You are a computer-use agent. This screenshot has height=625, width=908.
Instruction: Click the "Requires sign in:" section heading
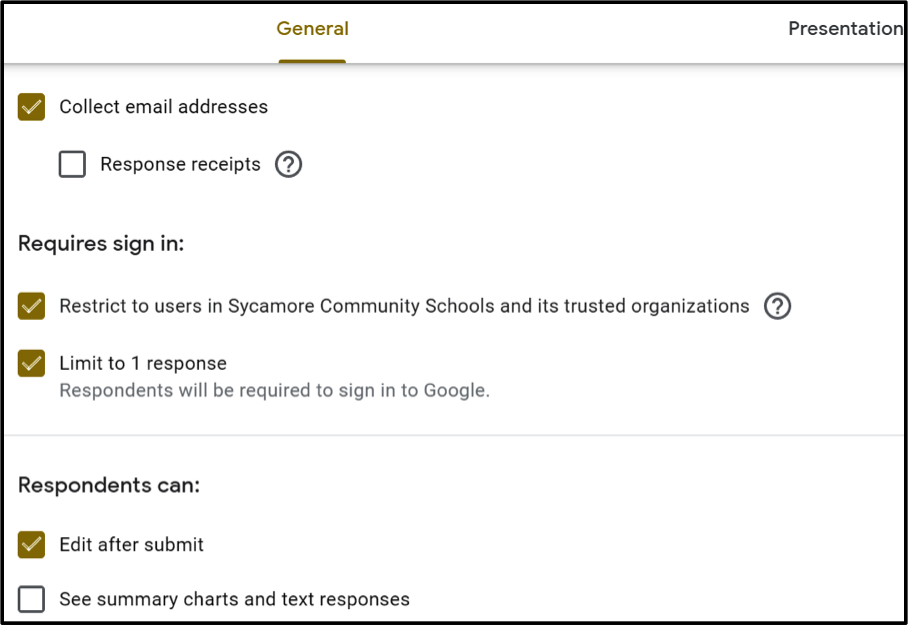click(101, 243)
